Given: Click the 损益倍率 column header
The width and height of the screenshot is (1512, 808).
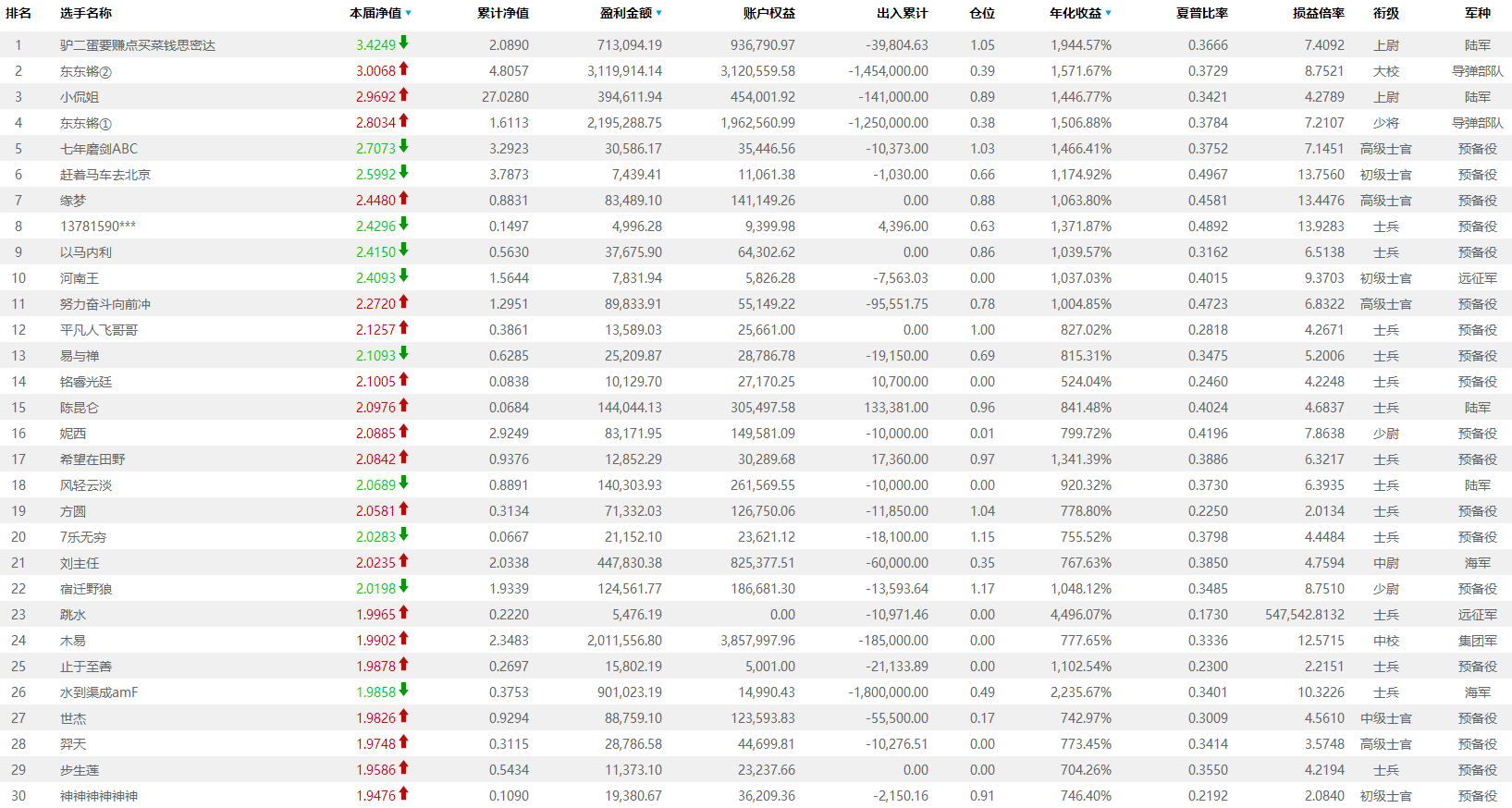Looking at the screenshot, I should pos(1319,13).
